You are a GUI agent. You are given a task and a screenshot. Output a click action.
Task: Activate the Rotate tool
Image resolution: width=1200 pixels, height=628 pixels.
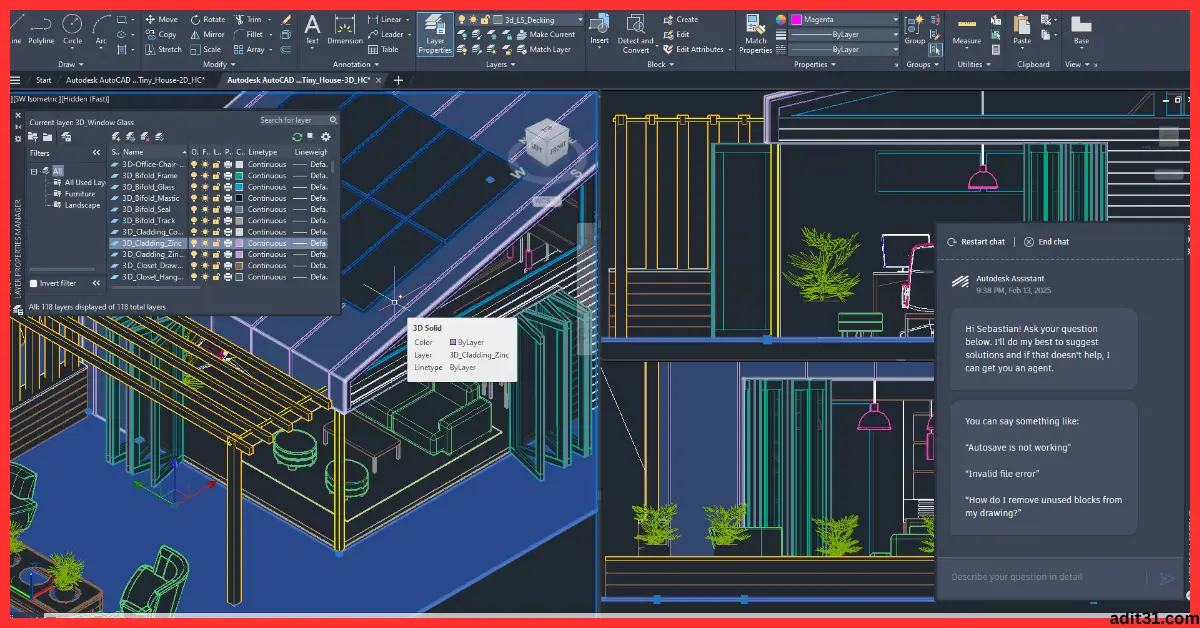[x=207, y=19]
